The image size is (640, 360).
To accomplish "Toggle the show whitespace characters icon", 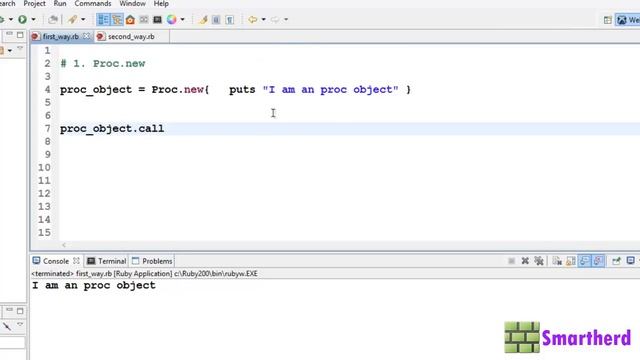I will pyautogui.click(x=230, y=19).
